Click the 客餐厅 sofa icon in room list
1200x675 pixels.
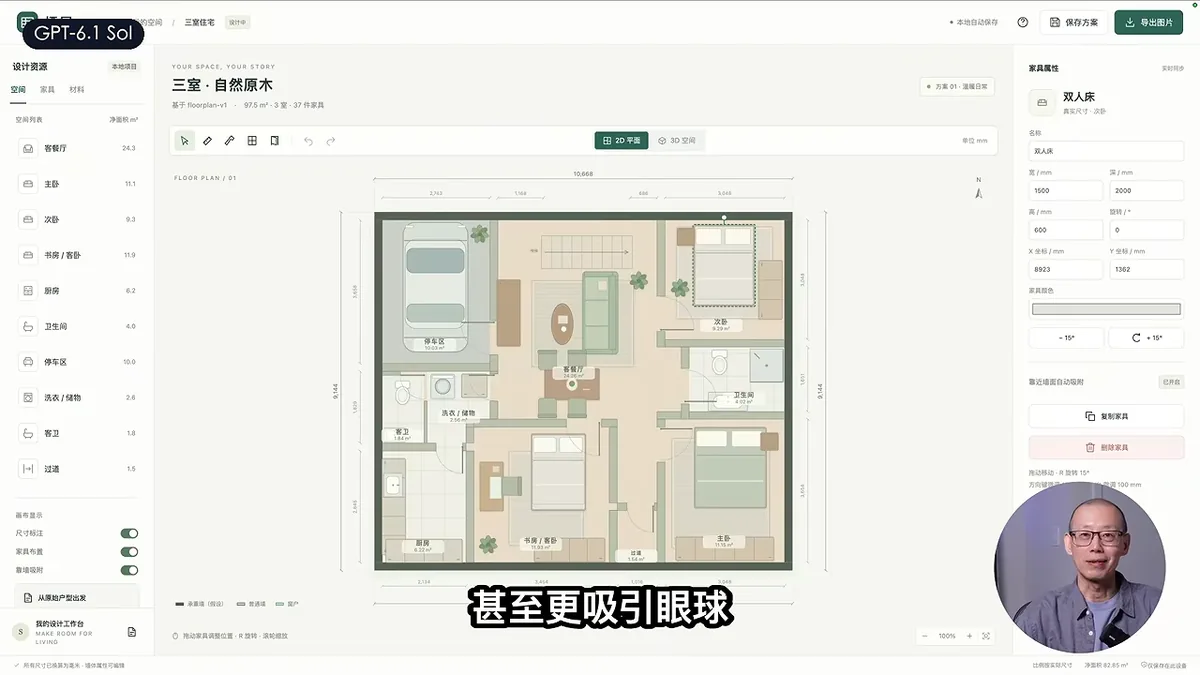[x=27, y=148]
